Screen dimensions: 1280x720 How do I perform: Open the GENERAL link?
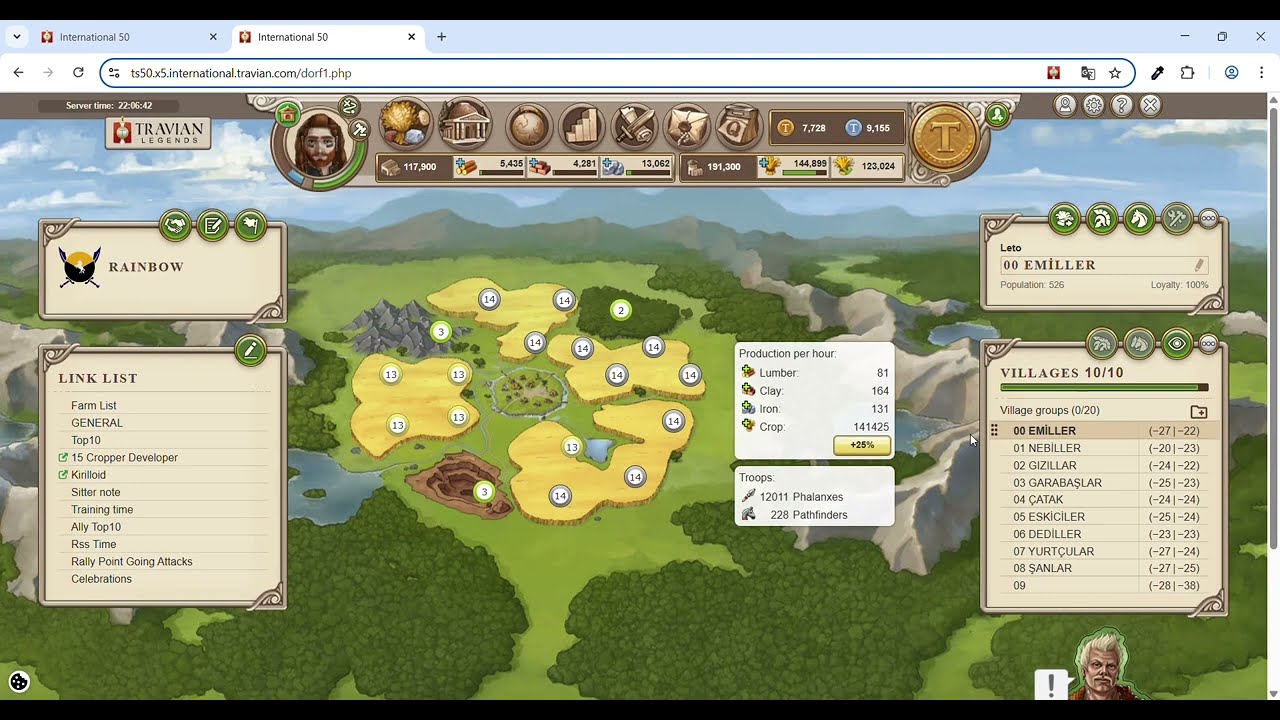tap(97, 423)
